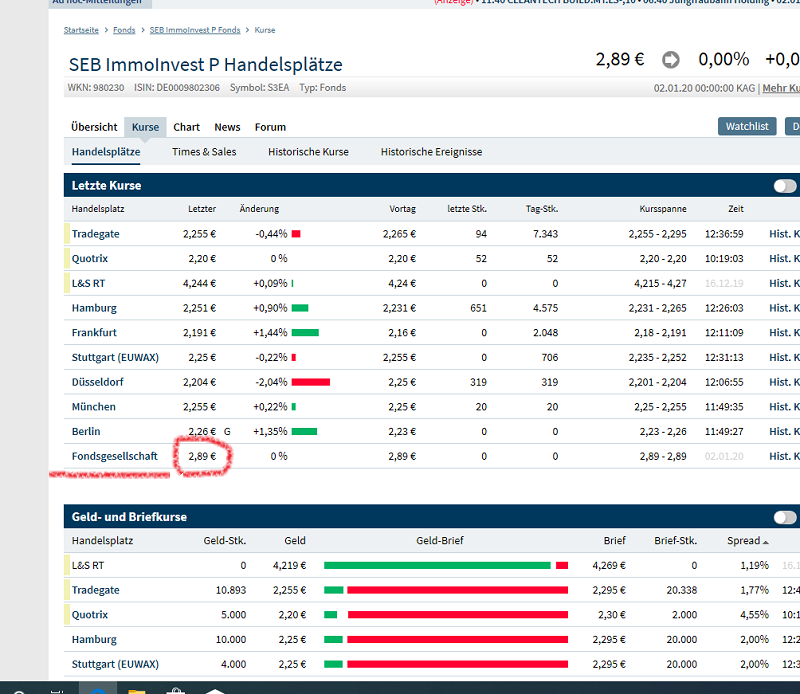Click the Kursspanne column header
The width and height of the screenshot is (800, 694).
(663, 209)
